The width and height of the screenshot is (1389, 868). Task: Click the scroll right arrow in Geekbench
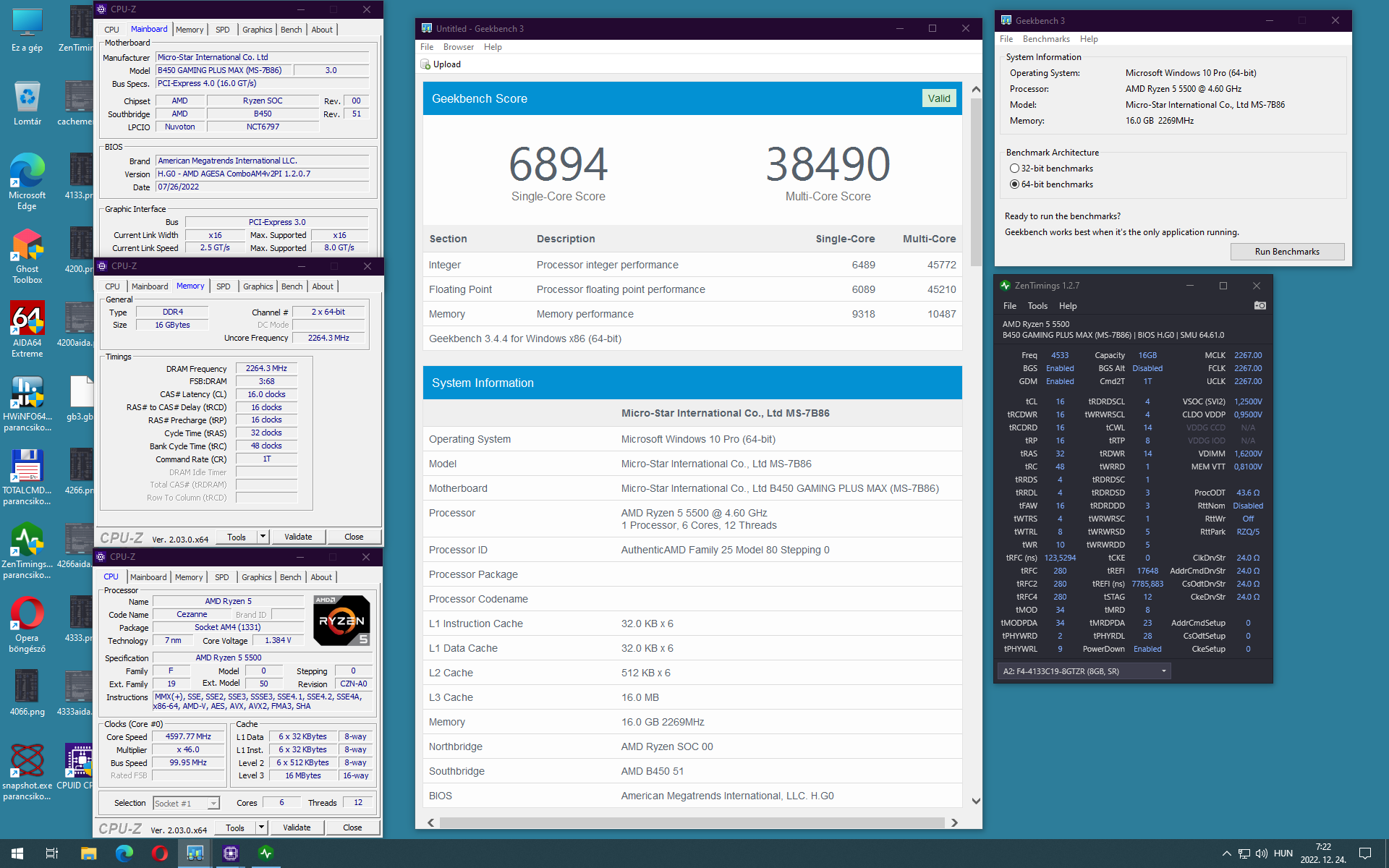pyautogui.click(x=954, y=822)
